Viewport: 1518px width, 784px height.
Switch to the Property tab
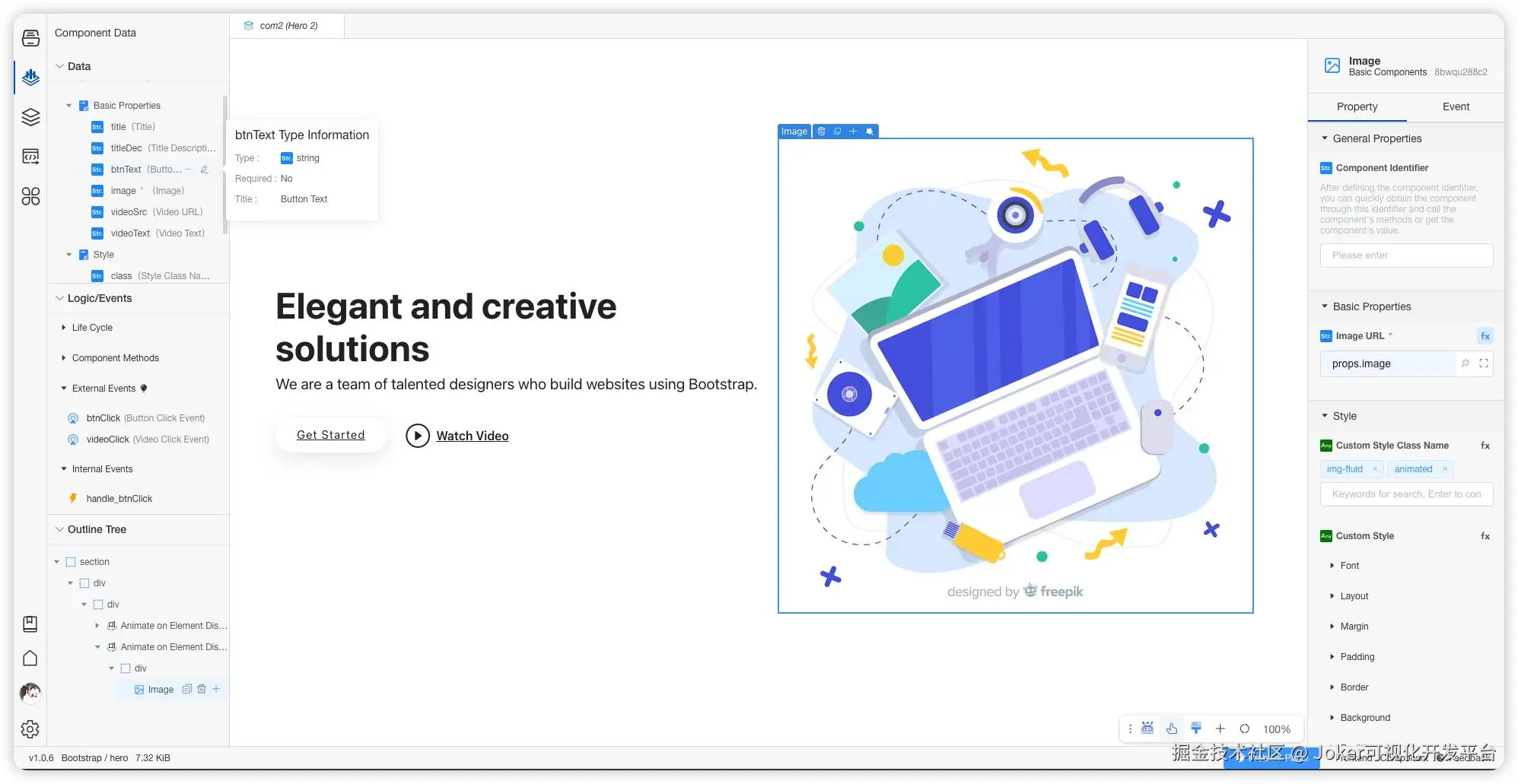[1357, 106]
